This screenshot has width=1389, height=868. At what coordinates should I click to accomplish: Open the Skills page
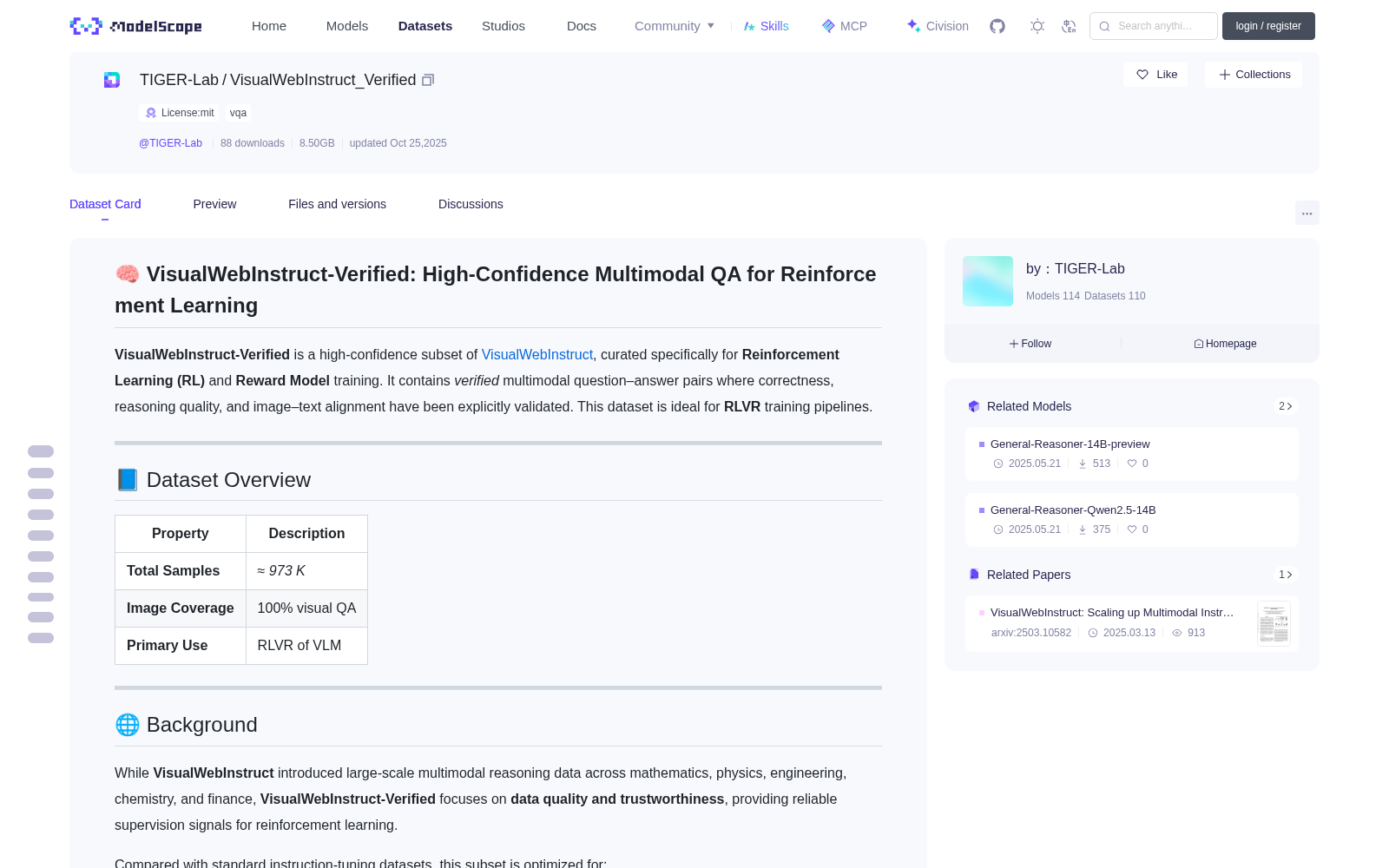[766, 26]
